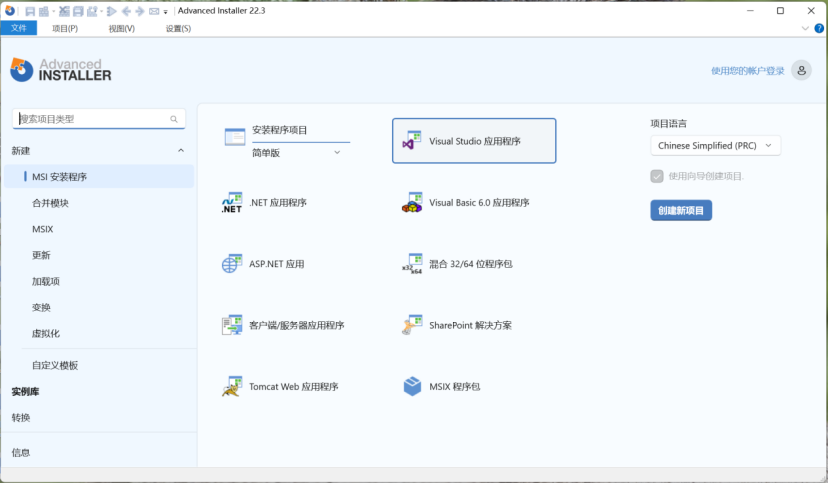Click the envelope feedback icon in toolbar
Screen dimensions: 828x483
click(154, 11)
